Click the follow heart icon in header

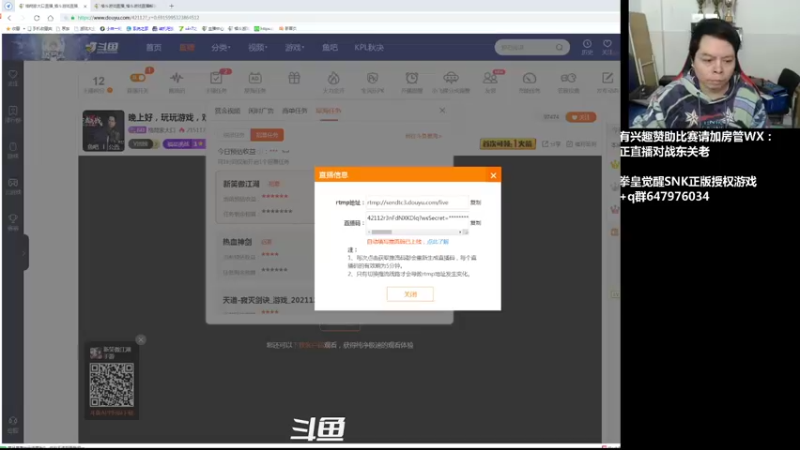(x=607, y=44)
